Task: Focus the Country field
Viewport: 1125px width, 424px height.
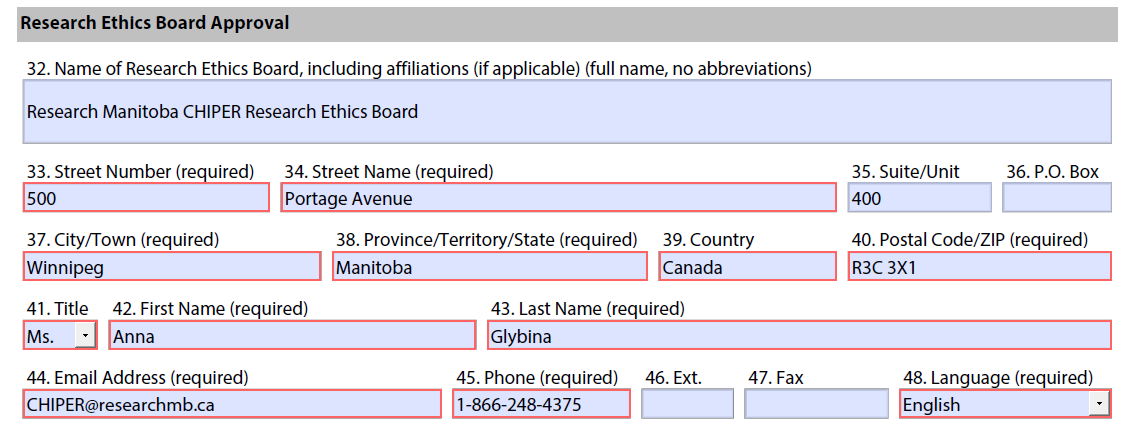Action: tap(747, 267)
